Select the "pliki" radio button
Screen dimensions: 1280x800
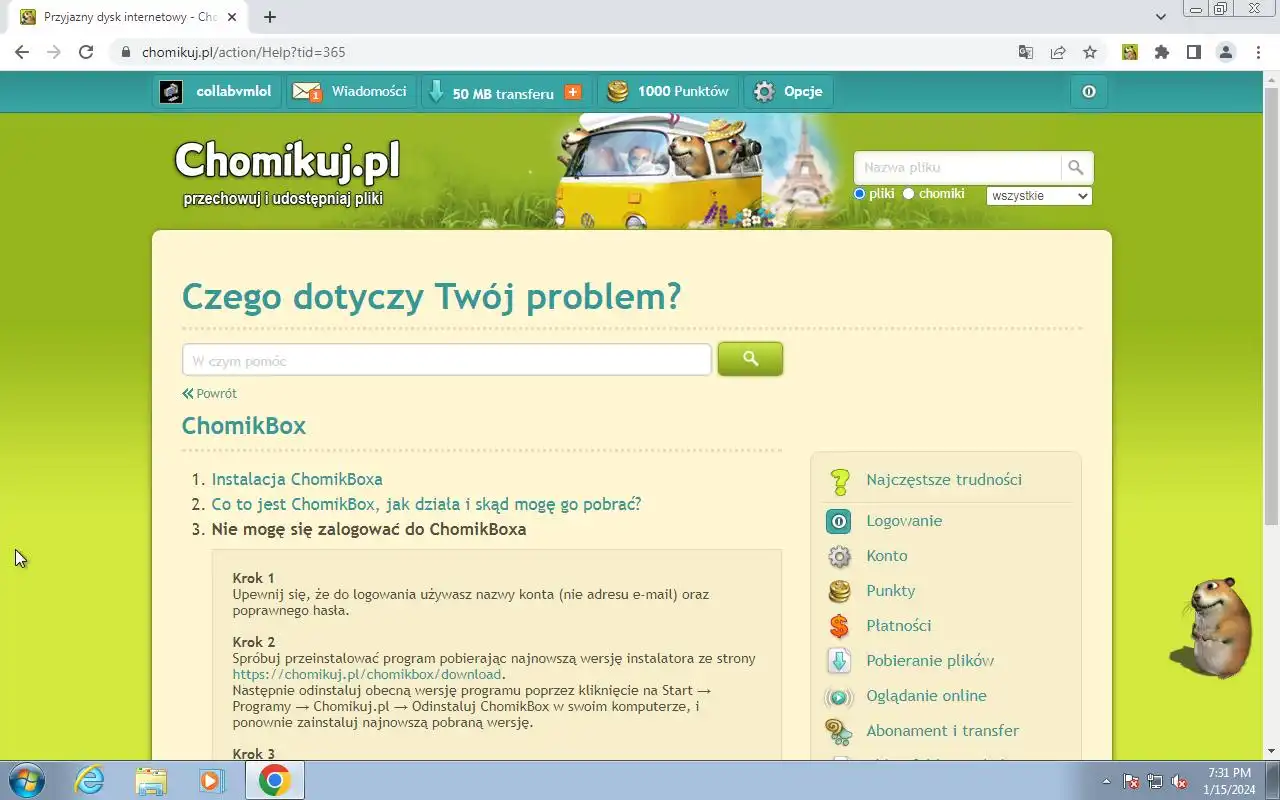click(x=859, y=193)
